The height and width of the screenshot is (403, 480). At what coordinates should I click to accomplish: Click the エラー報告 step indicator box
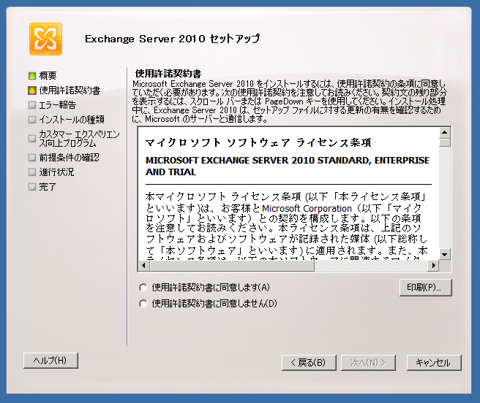click(32, 105)
